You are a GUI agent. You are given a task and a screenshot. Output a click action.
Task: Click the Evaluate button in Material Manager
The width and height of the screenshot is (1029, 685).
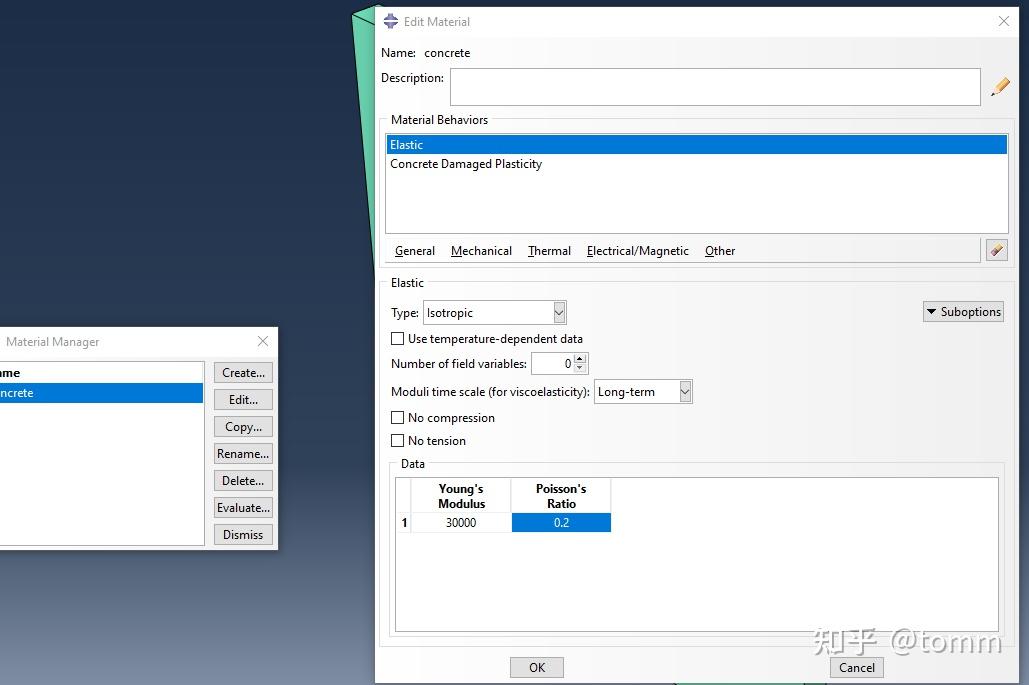[242, 507]
